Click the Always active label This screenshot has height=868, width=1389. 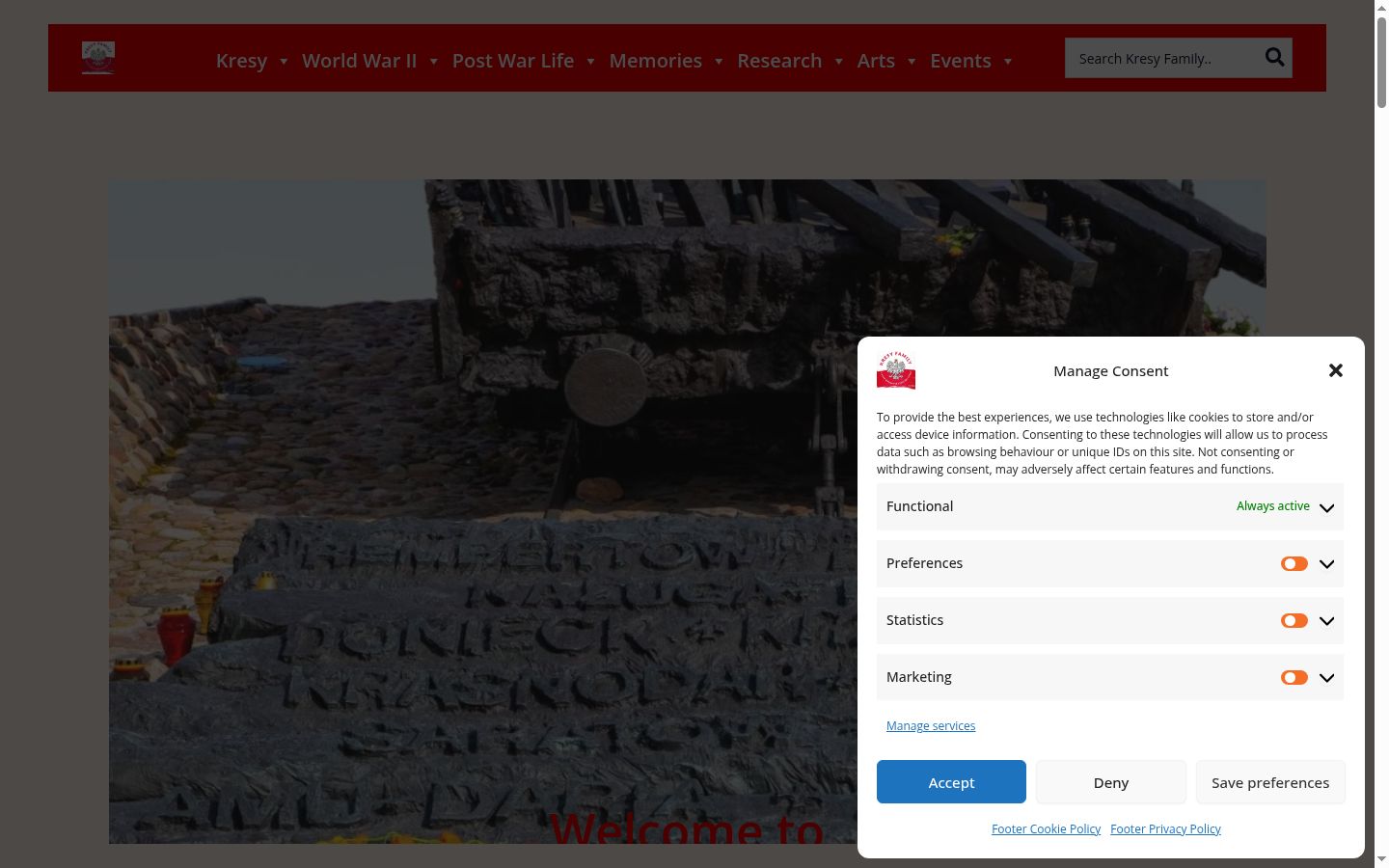pos(1273,506)
